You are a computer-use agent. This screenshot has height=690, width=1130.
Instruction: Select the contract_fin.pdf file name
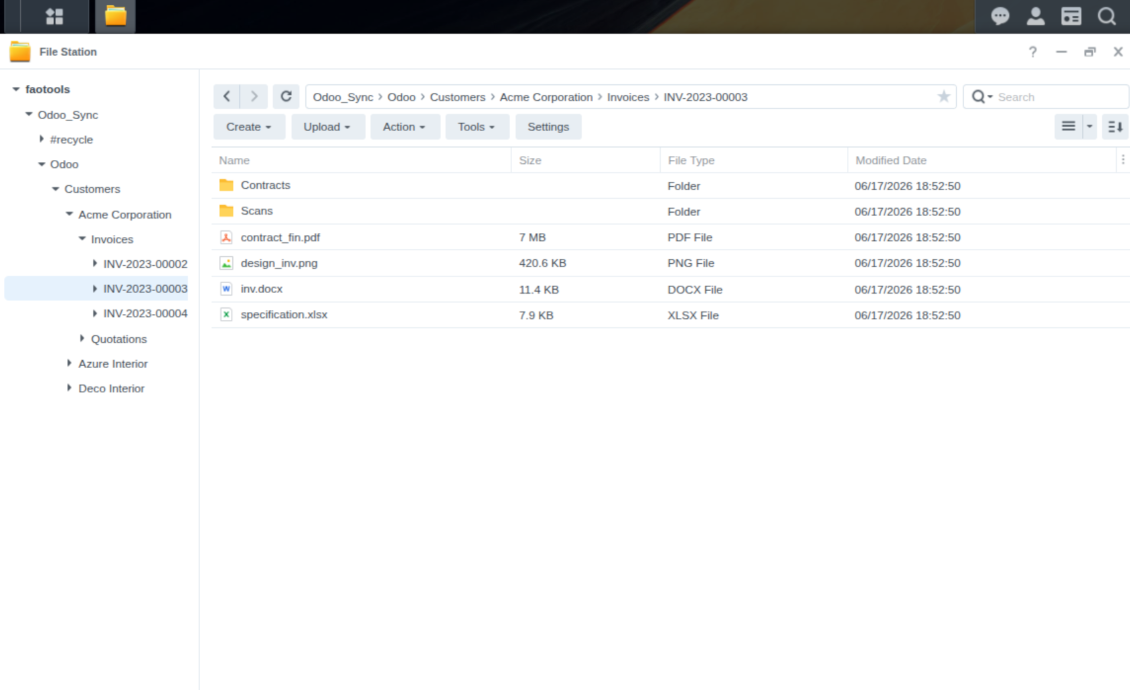280,237
